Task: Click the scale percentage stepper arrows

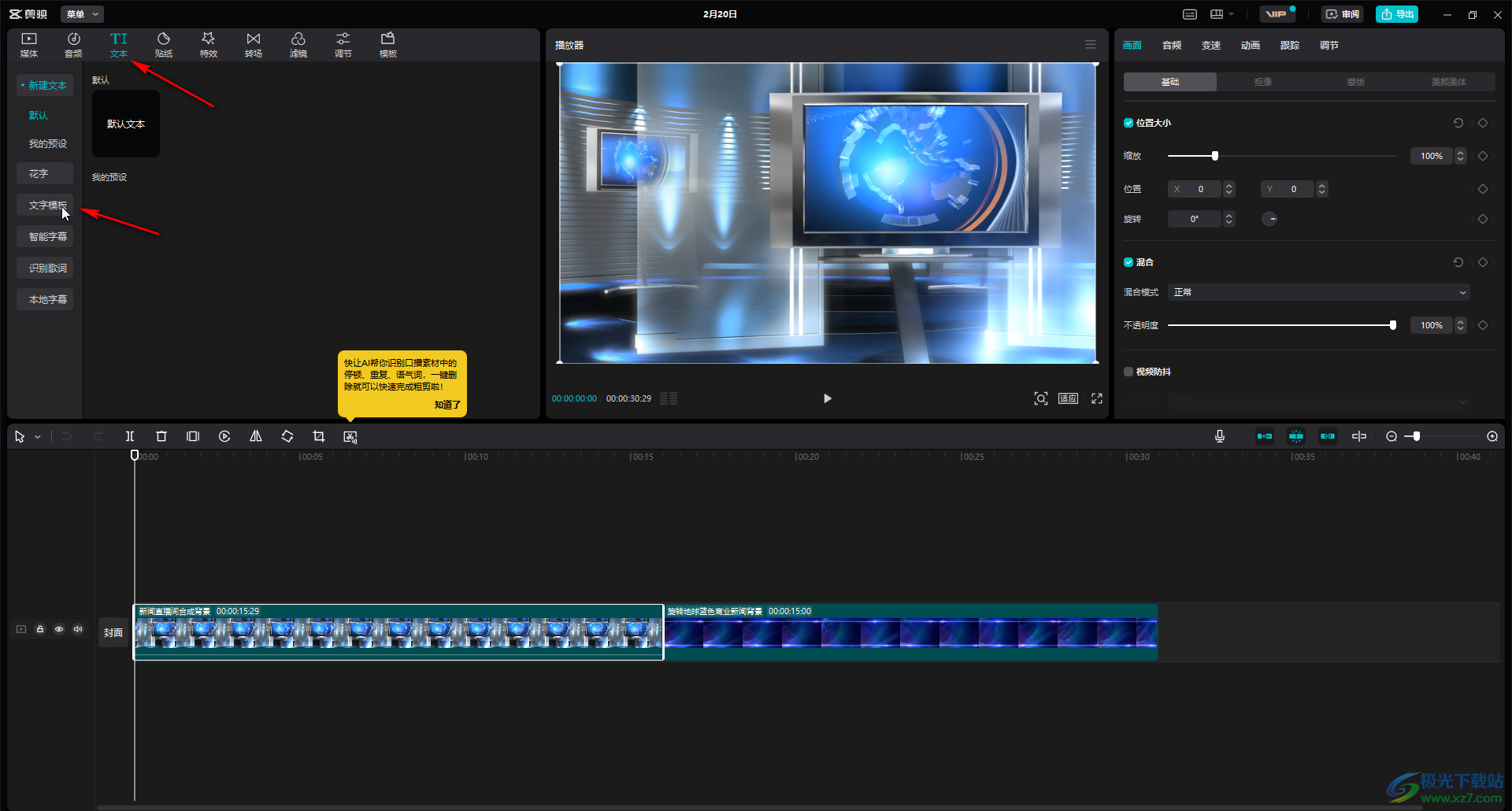Action: [1461, 156]
